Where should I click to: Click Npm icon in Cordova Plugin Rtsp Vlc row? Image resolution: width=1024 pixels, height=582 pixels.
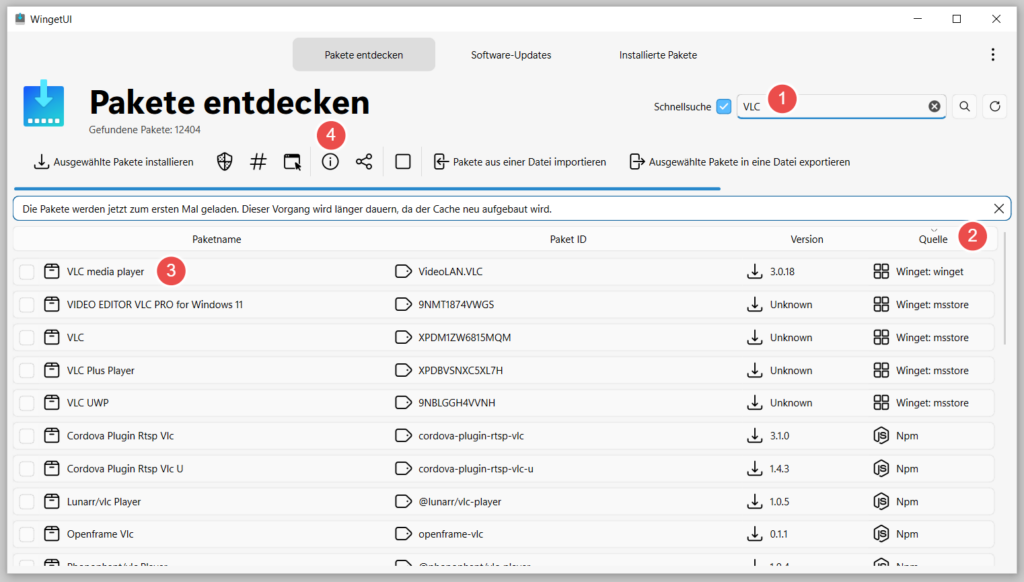coord(881,436)
